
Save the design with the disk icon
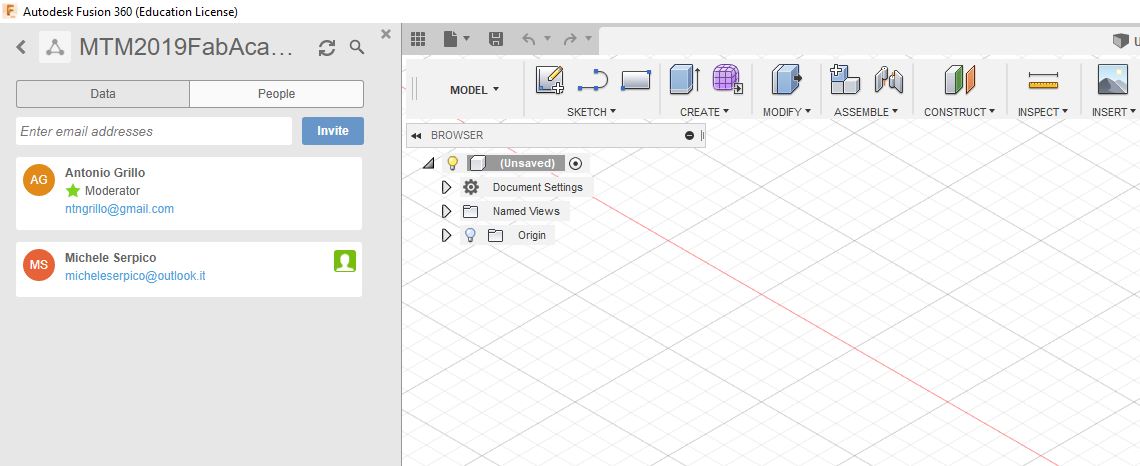pyautogui.click(x=496, y=39)
